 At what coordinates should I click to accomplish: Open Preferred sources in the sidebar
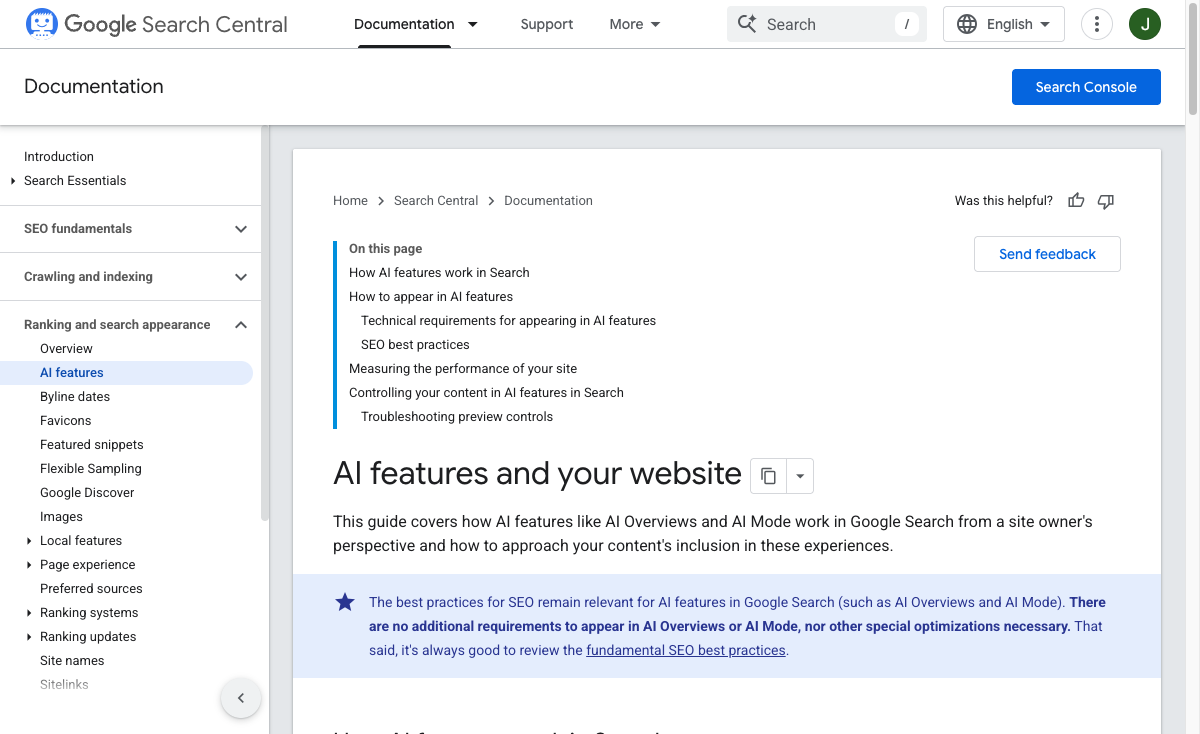pyautogui.click(x=91, y=589)
